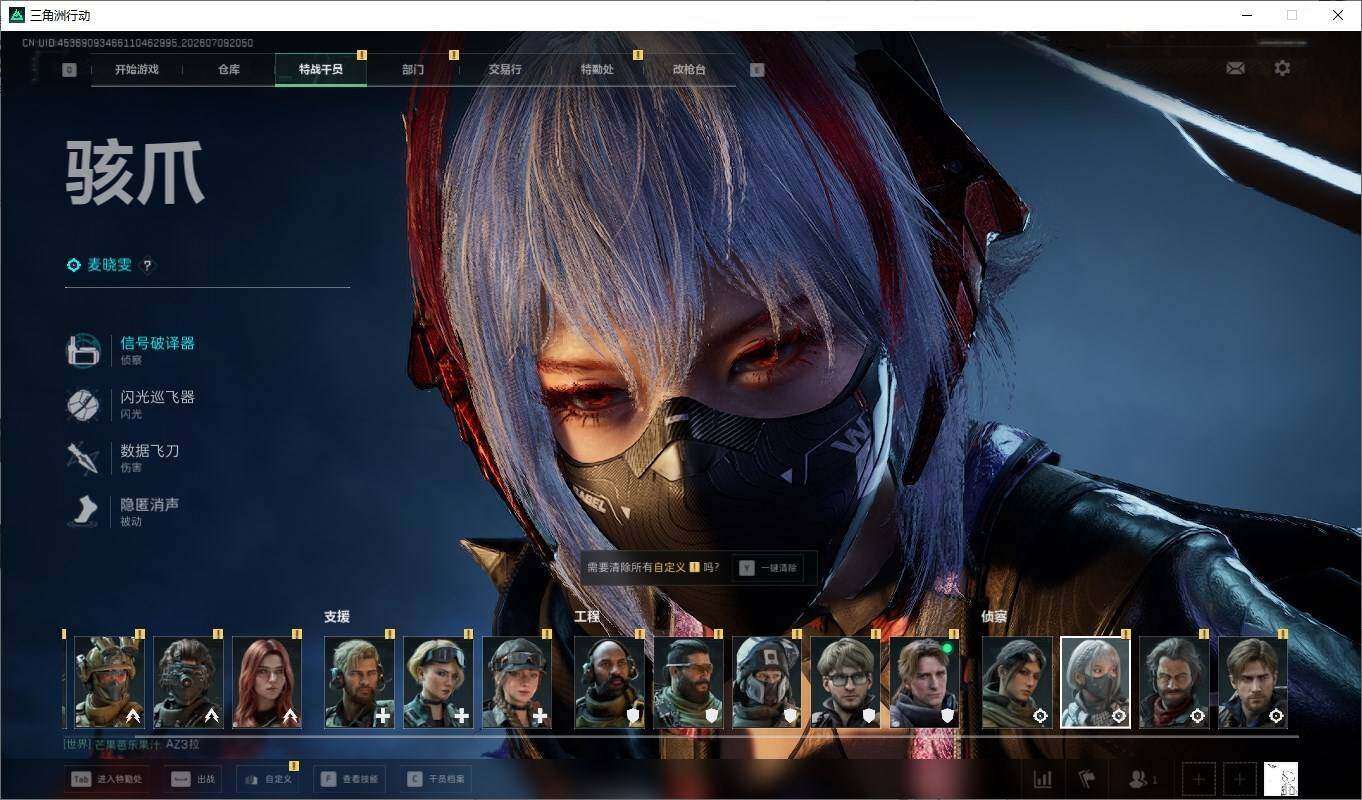The height and width of the screenshot is (800, 1362).
Task: Select the 数据飞刀 skill
Action: [x=123, y=458]
